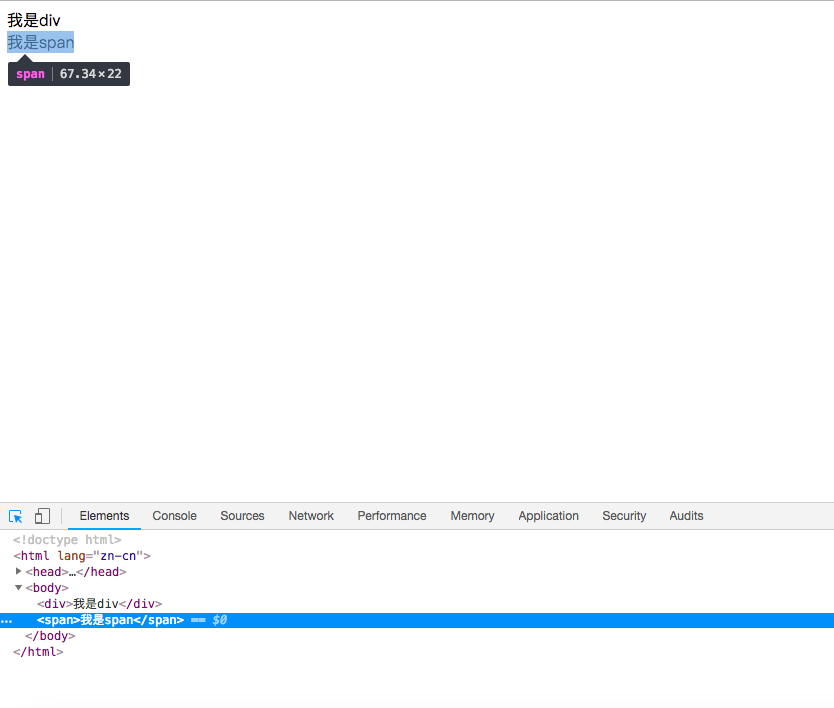834x708 pixels.
Task: Open the Elements tab
Action: click(x=104, y=516)
